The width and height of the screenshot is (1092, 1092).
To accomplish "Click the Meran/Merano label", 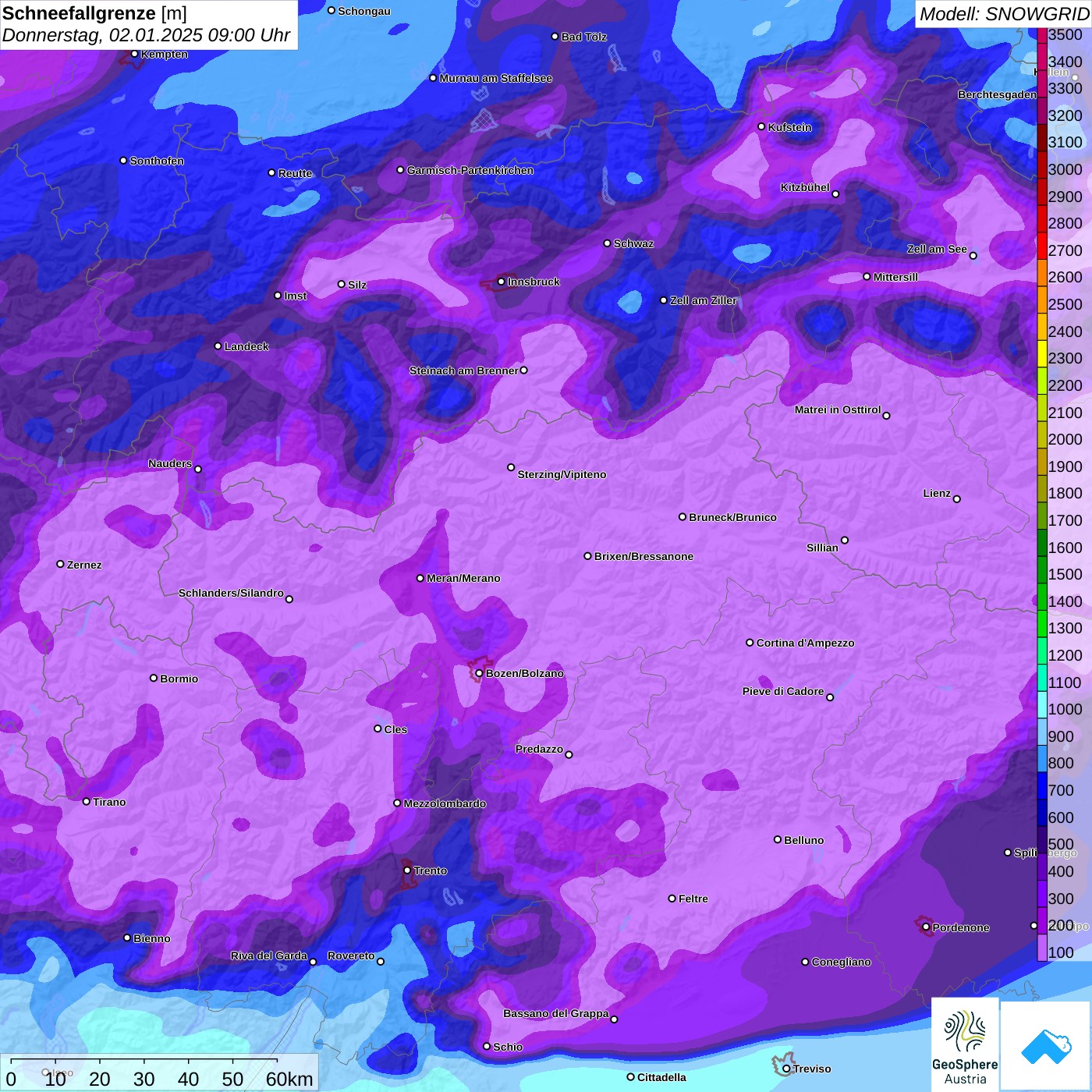I will (x=463, y=578).
